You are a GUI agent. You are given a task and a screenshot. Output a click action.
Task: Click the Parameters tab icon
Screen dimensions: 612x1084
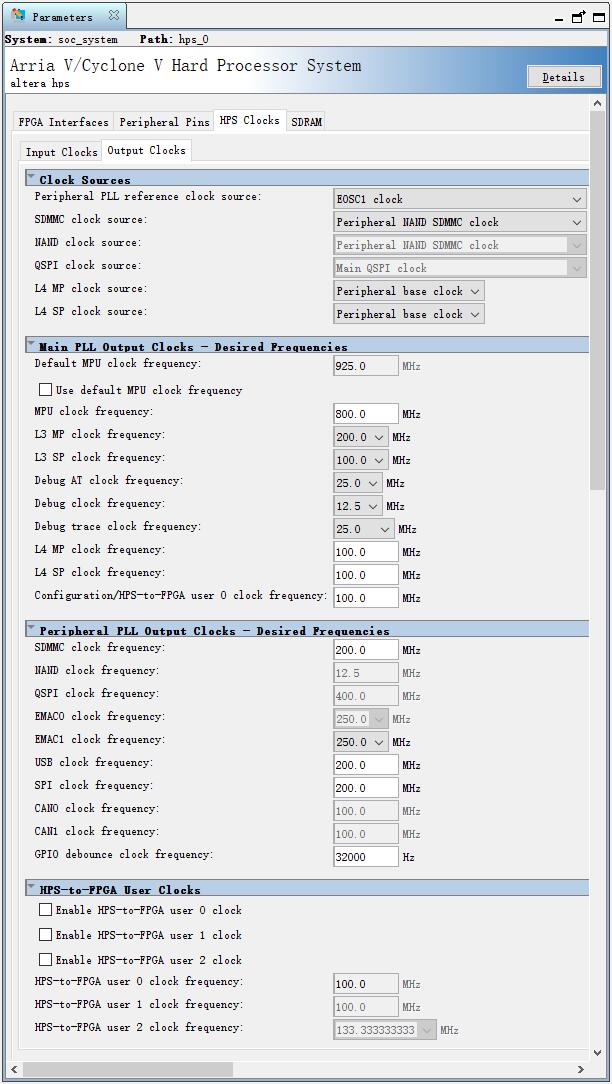[x=19, y=15]
